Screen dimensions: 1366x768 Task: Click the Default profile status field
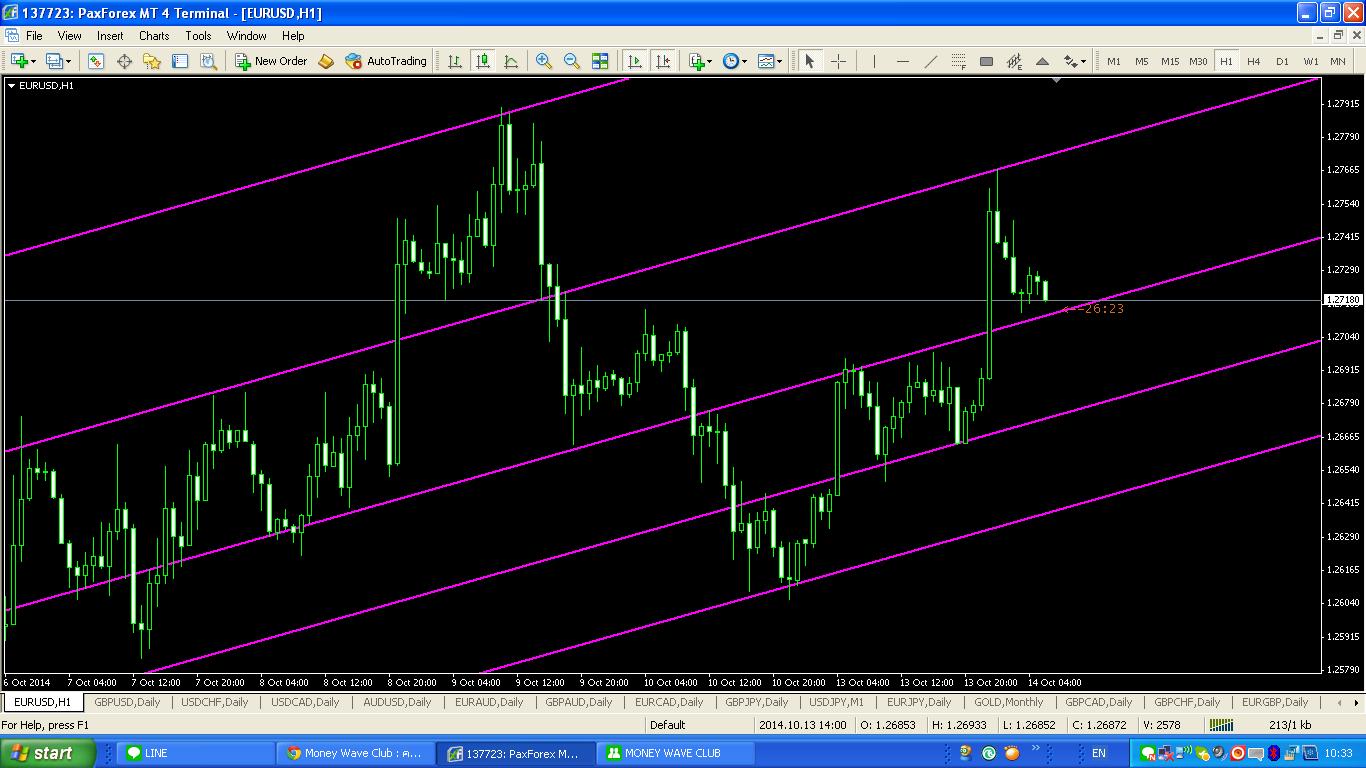(x=668, y=725)
